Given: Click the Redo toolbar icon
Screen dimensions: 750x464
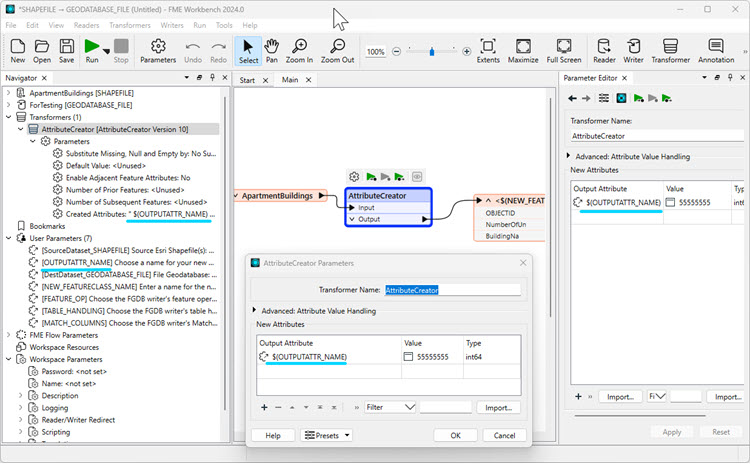Looking at the screenshot, I should 218,51.
